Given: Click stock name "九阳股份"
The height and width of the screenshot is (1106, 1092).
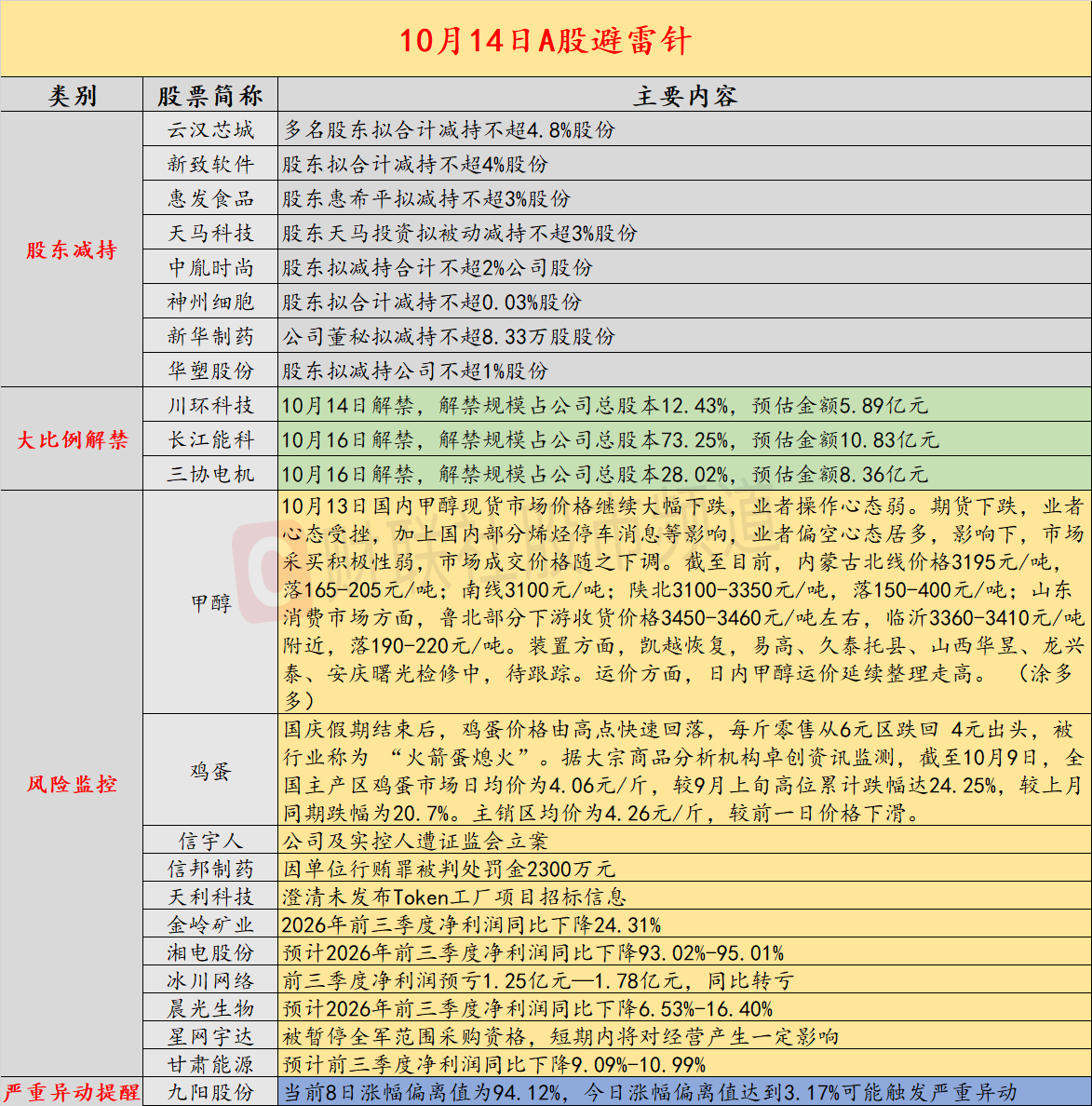Looking at the screenshot, I should (210, 1092).
